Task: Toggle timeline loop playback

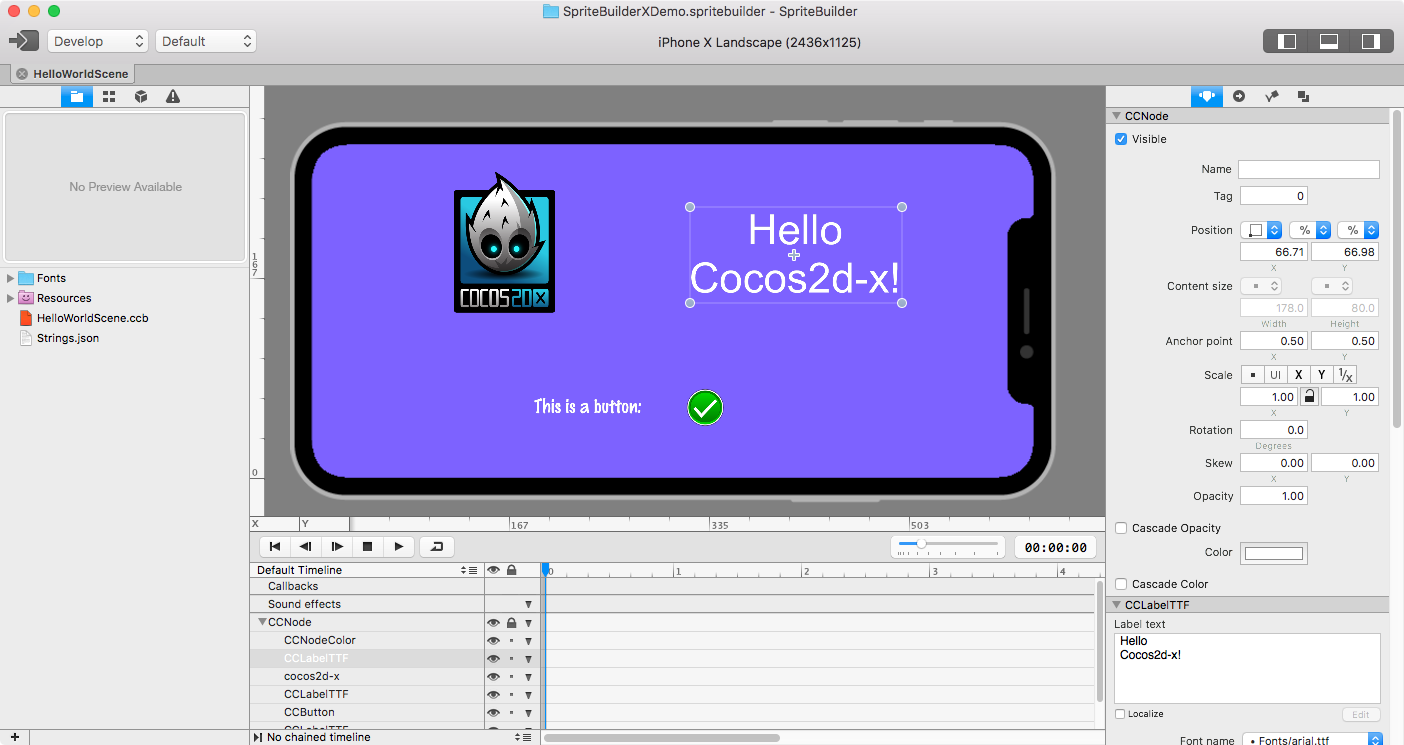Action: [x=437, y=547]
